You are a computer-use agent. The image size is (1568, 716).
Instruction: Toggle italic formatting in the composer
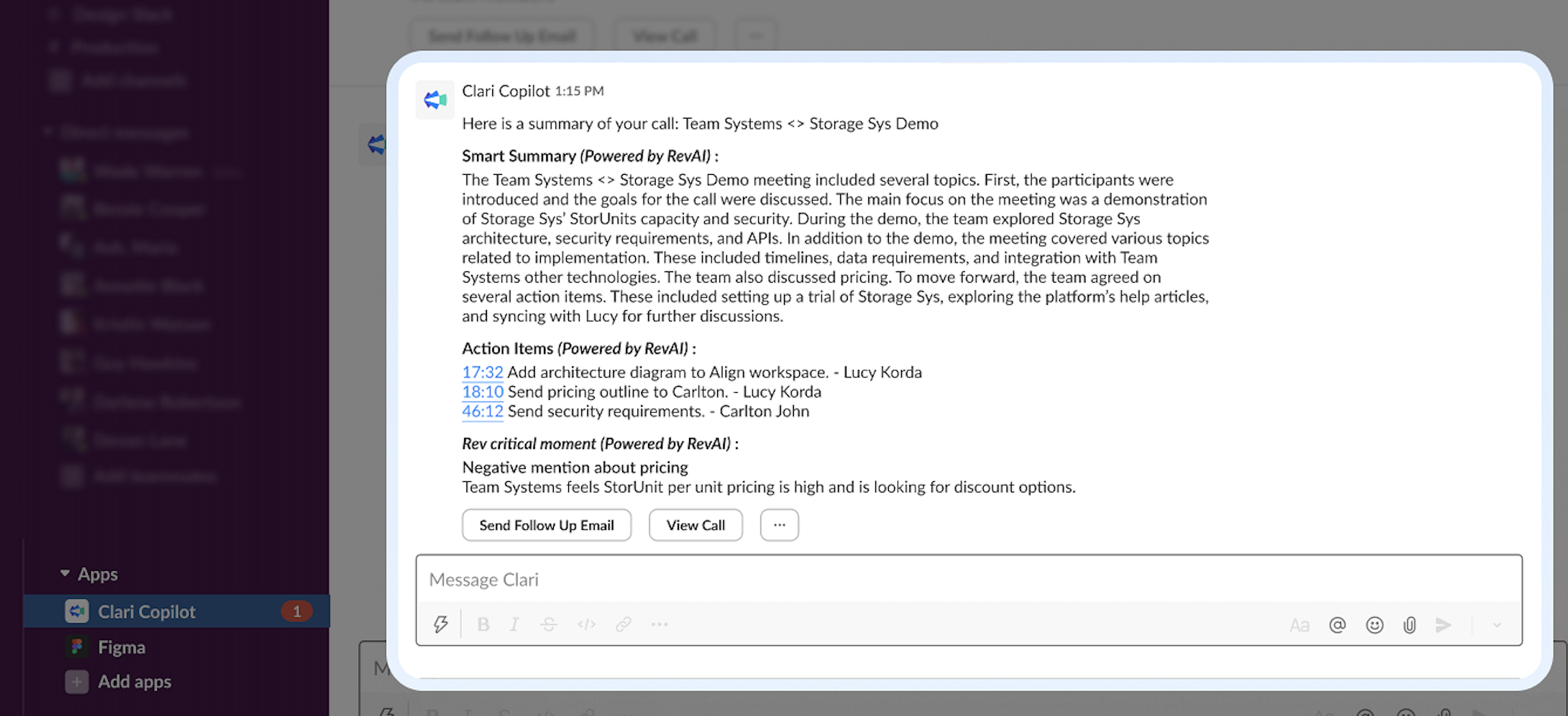tap(514, 624)
